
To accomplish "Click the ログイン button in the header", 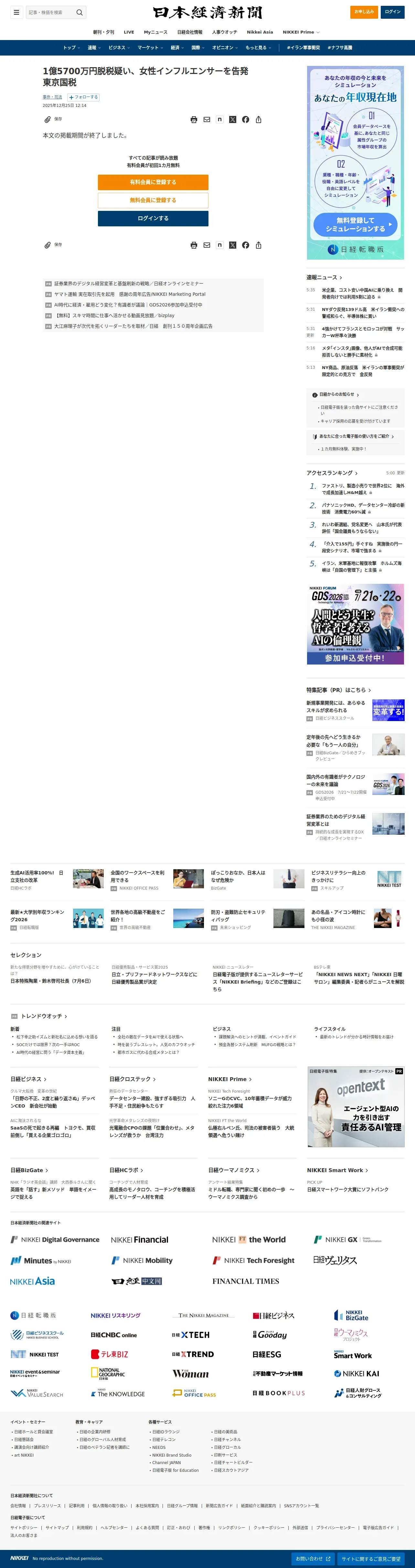I will [392, 12].
